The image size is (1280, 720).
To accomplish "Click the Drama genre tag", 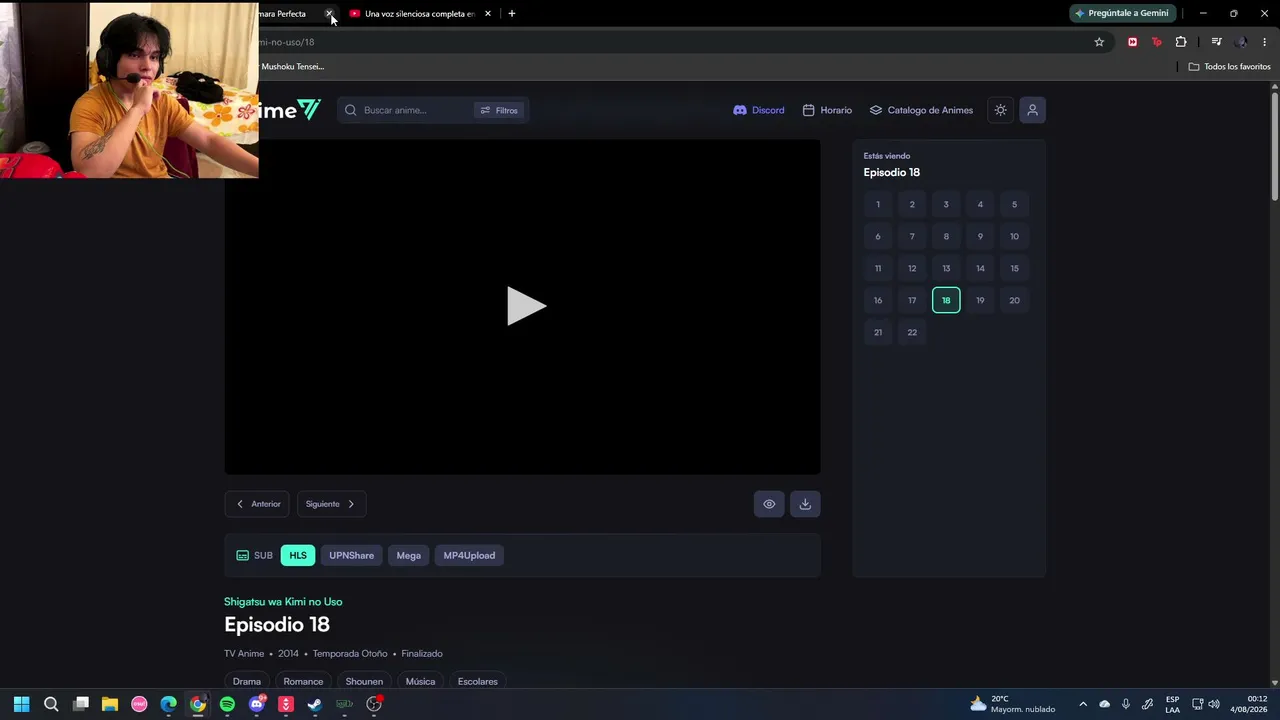I will click(247, 681).
